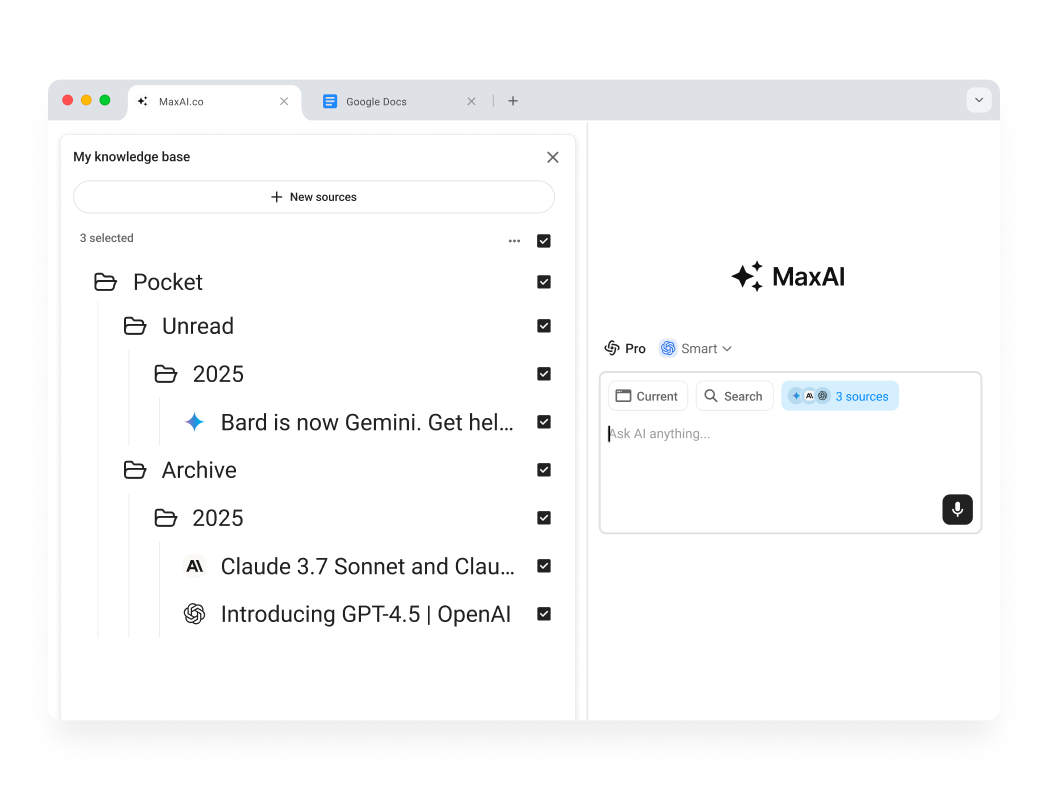Image resolution: width=1048 pixels, height=800 pixels.
Task: Click the OpenAI logo beside GPT-4.5 article
Action: tap(194, 614)
